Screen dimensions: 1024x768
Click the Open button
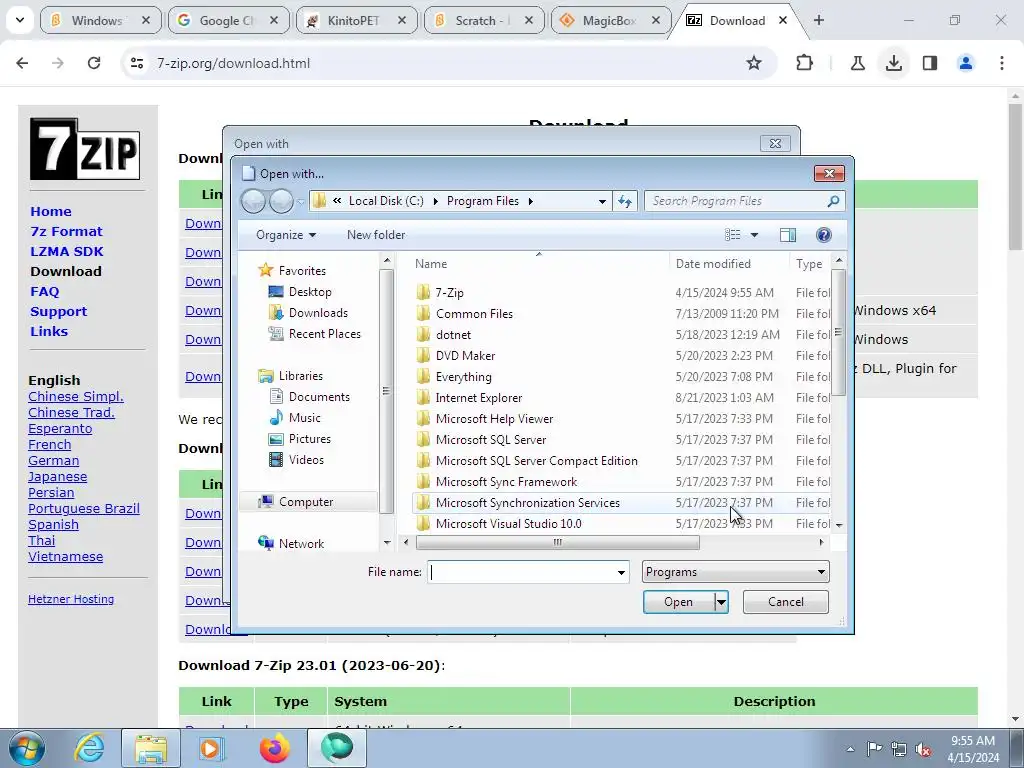click(679, 602)
